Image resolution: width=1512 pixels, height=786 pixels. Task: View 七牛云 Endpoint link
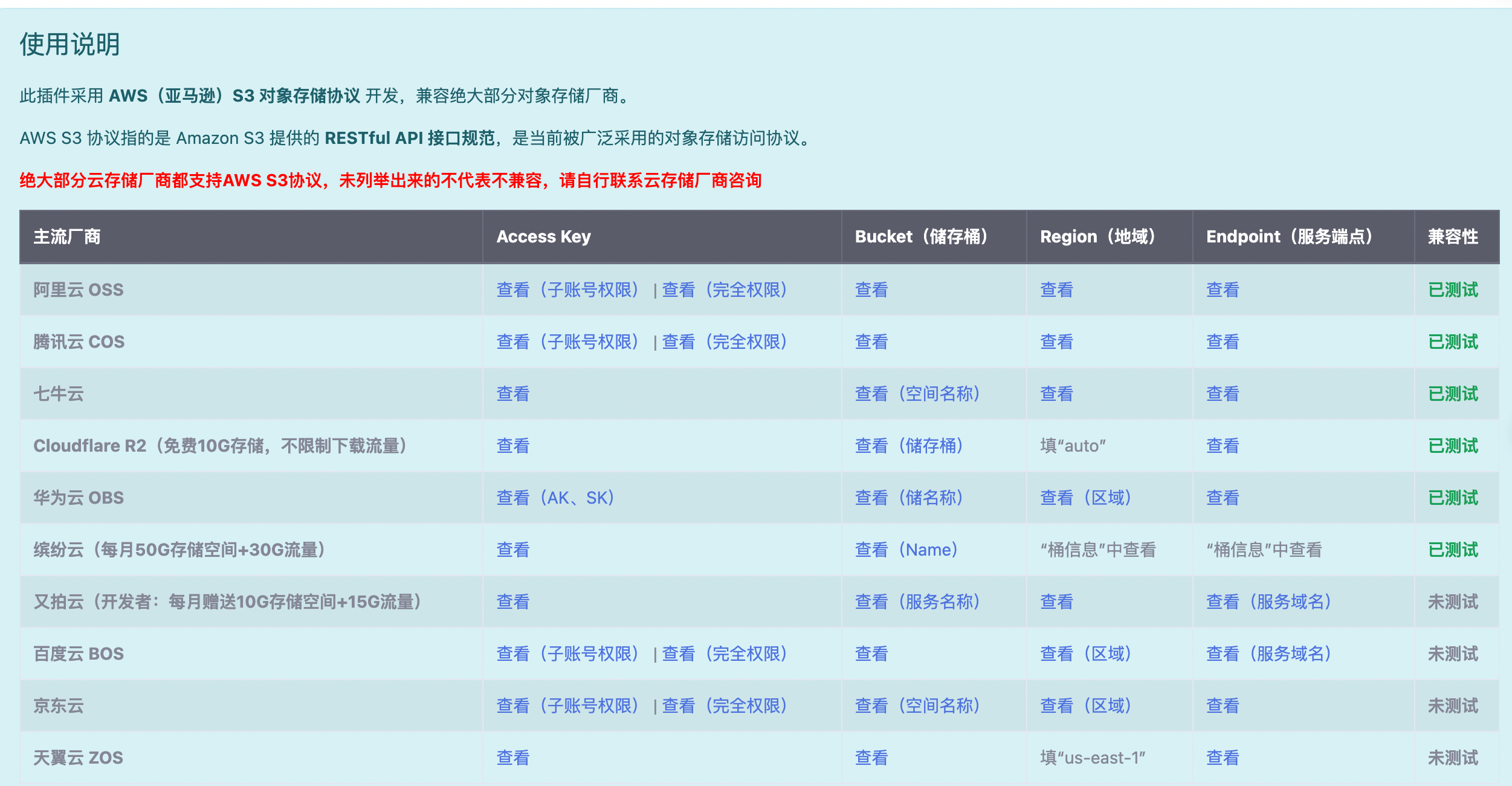click(x=1223, y=394)
